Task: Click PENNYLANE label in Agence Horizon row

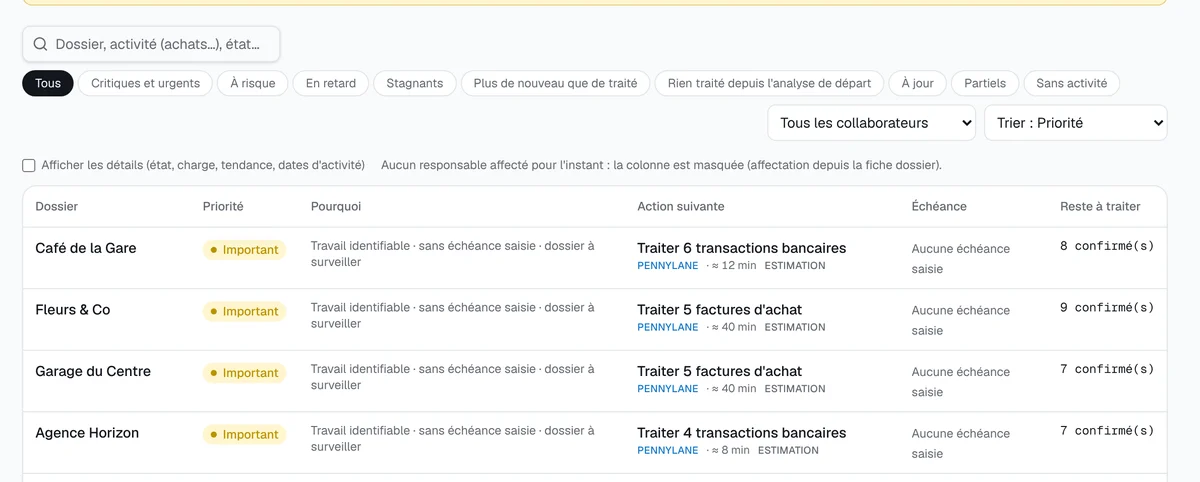Action: [668, 450]
